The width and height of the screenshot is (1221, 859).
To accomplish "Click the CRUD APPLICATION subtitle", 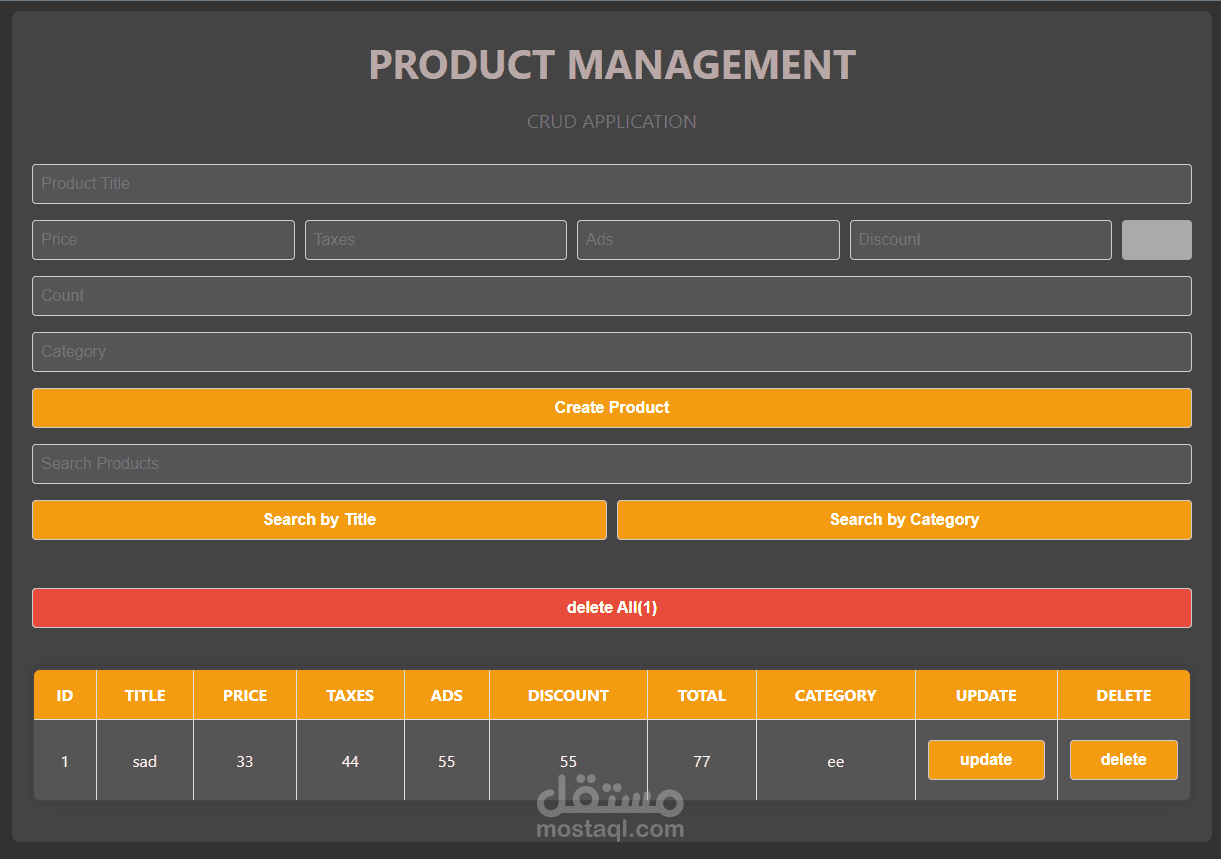I will point(612,122).
